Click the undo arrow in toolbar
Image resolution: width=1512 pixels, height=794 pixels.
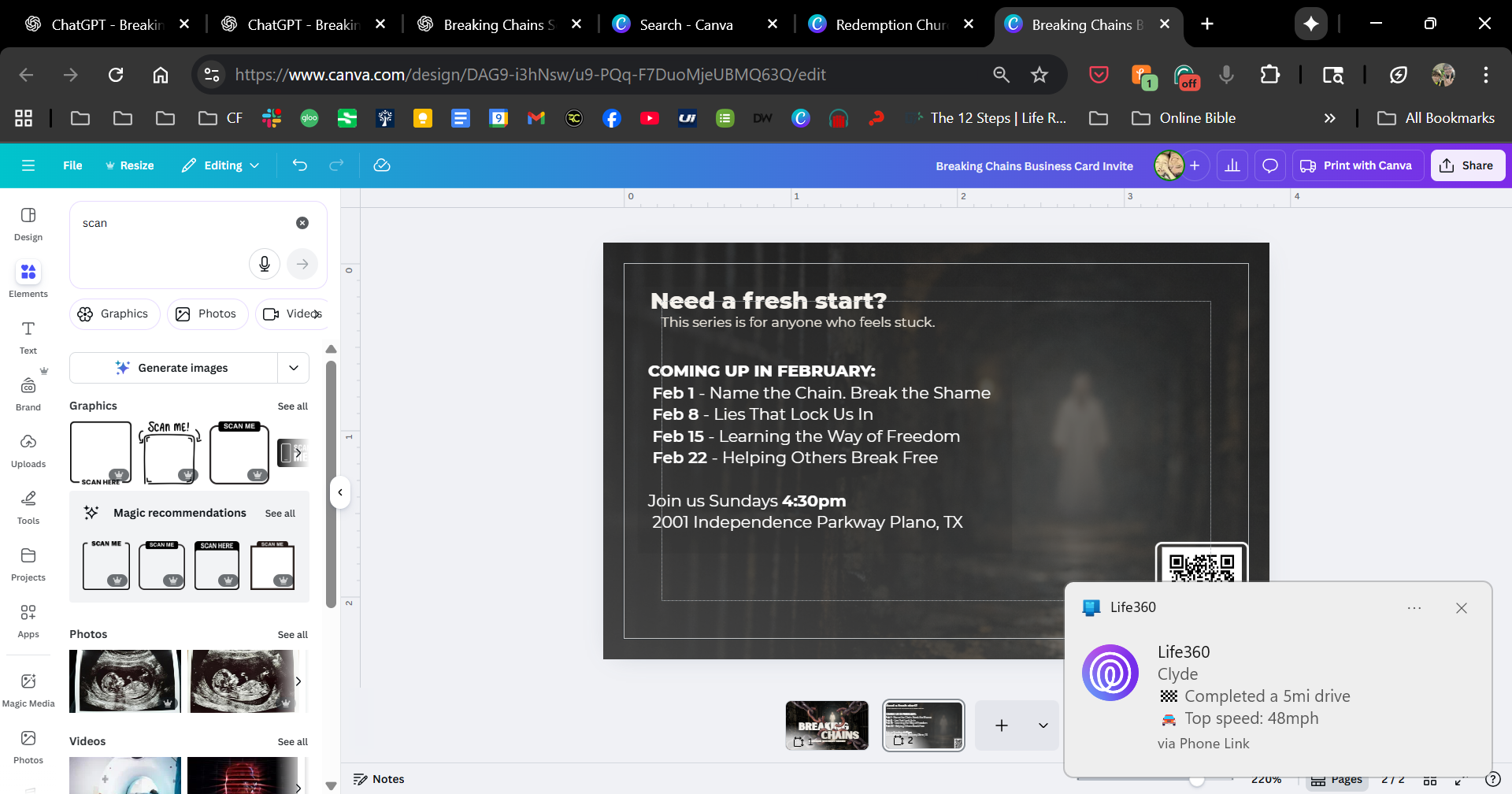[x=299, y=165]
